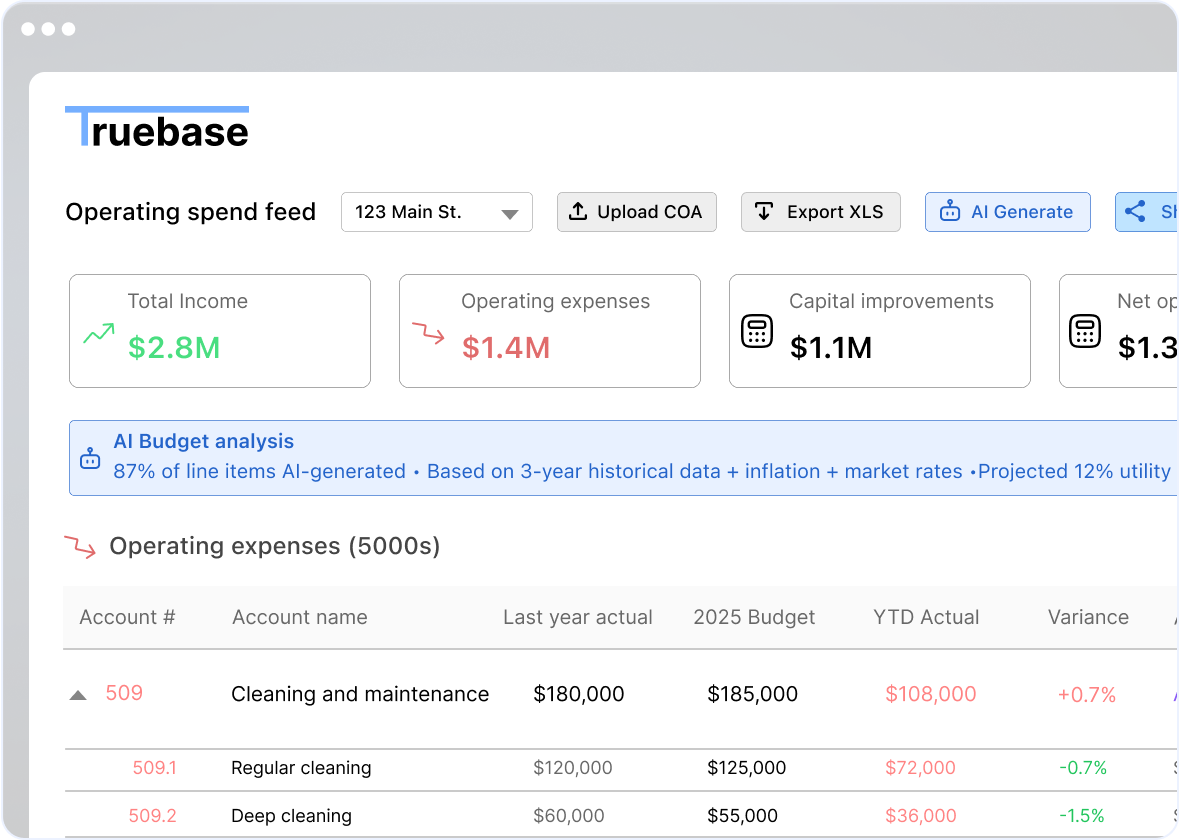The image size is (1180, 840).
Task: Click the download icon in Export XLS
Action: click(764, 212)
